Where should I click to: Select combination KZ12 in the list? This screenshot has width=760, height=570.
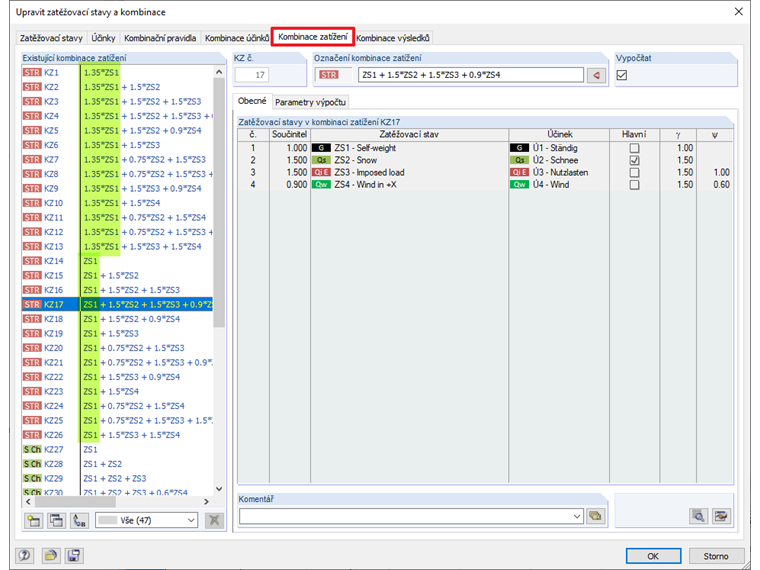tap(117, 232)
